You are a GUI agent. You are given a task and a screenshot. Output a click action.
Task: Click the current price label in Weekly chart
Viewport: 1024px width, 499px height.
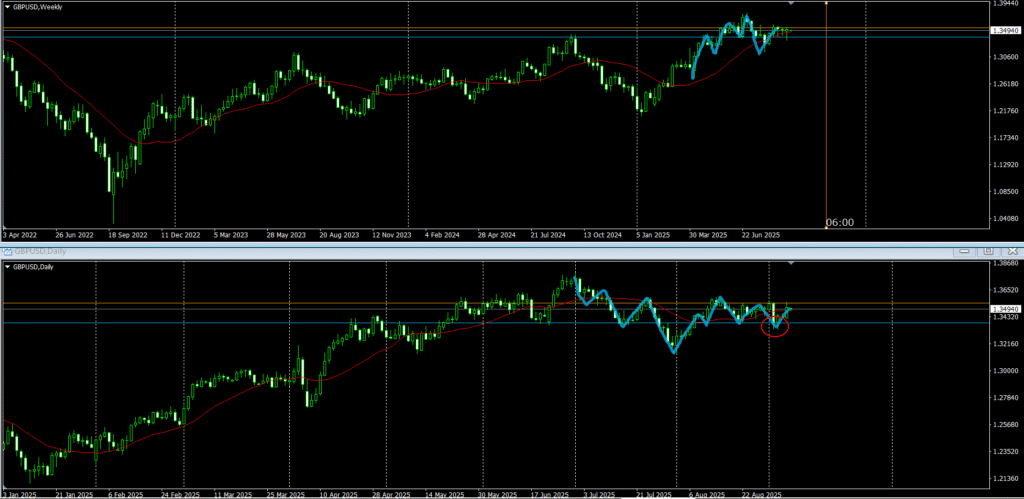click(x=1006, y=31)
